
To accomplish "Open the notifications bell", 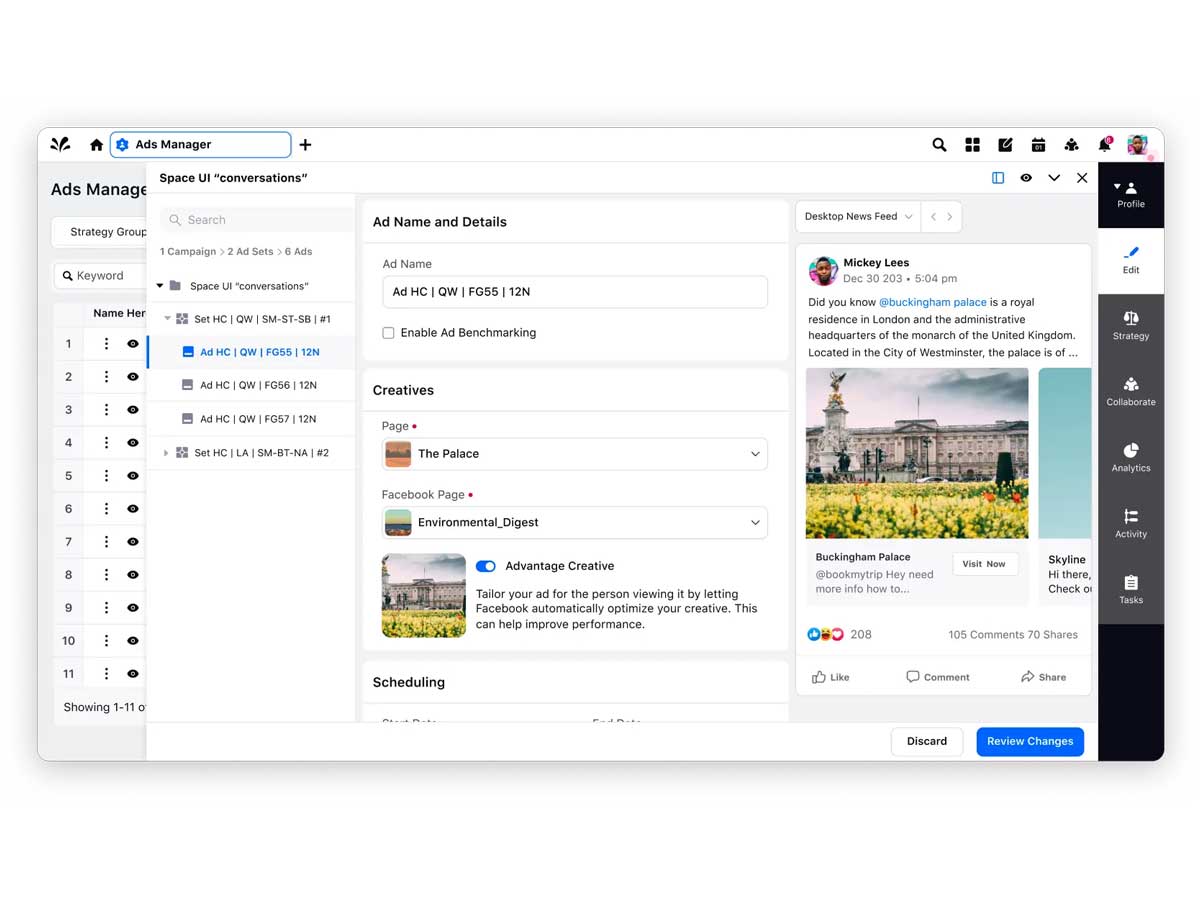I will coord(1105,145).
